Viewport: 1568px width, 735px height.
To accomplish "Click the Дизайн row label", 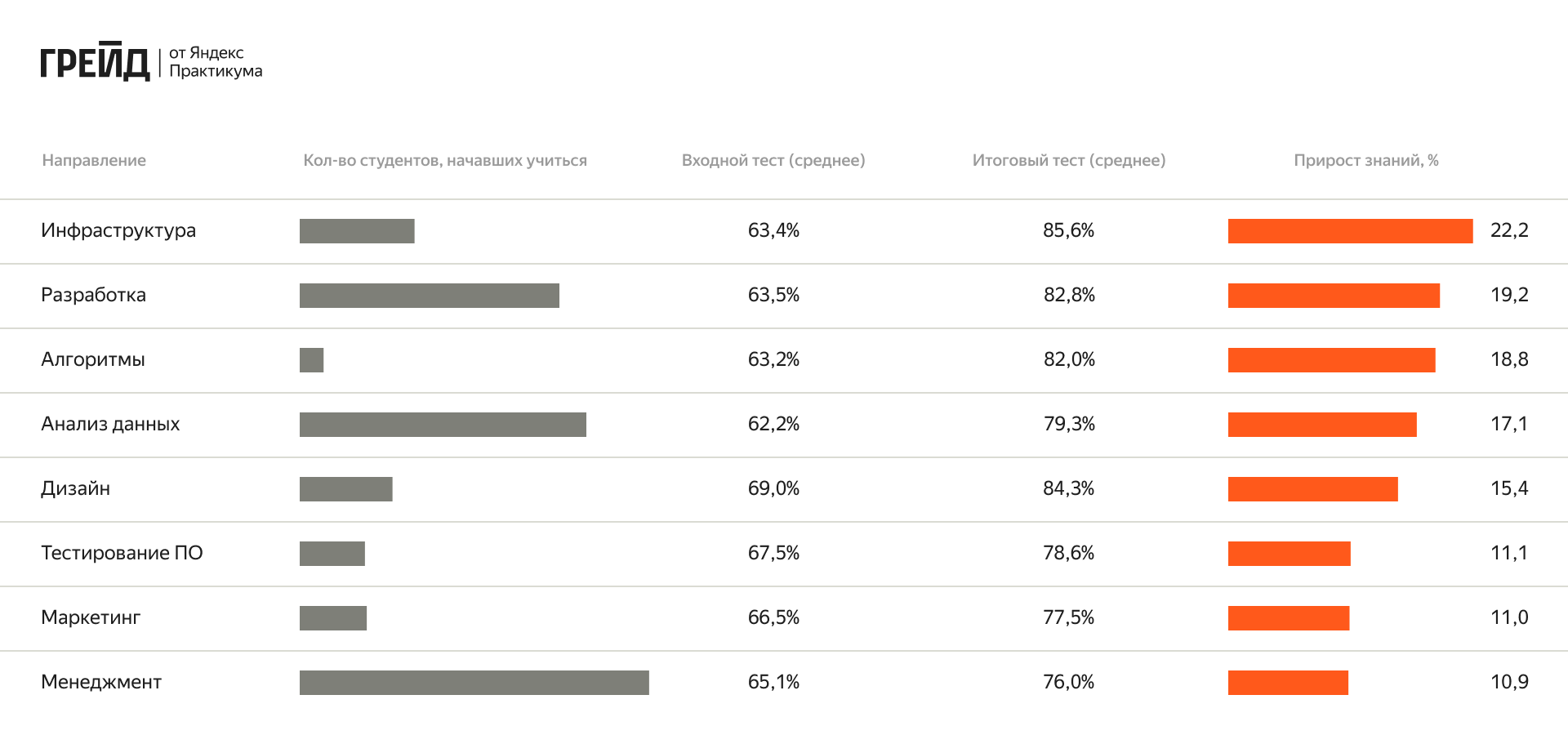I will coord(75,488).
